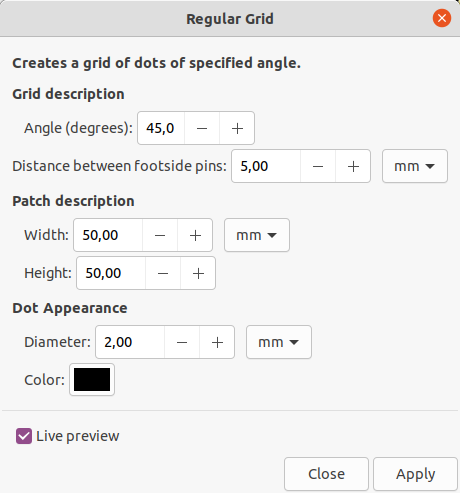This screenshot has width=460, height=493.
Task: Increase the patch Height value
Action: tap(198, 273)
